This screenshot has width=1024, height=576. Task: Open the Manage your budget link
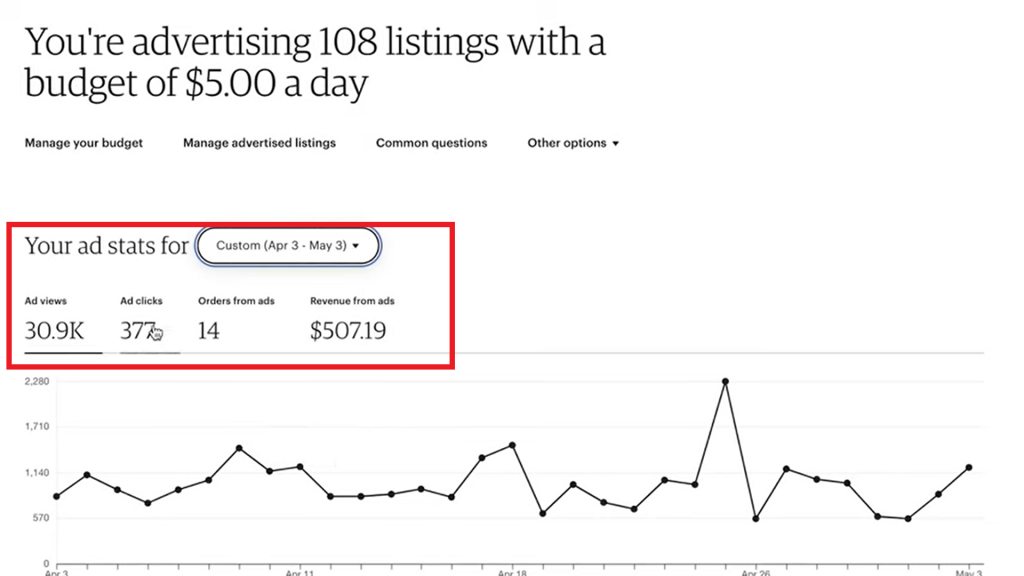[84, 143]
